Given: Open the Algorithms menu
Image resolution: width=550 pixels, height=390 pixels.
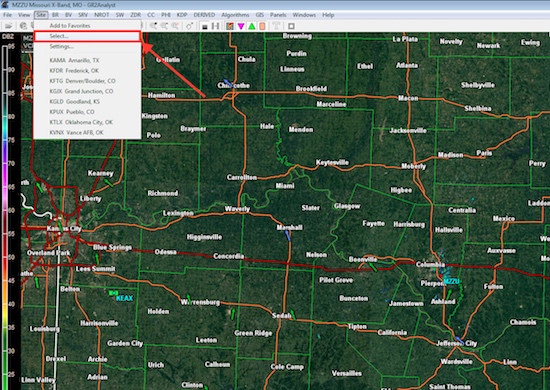Looking at the screenshot, I should 235,15.
